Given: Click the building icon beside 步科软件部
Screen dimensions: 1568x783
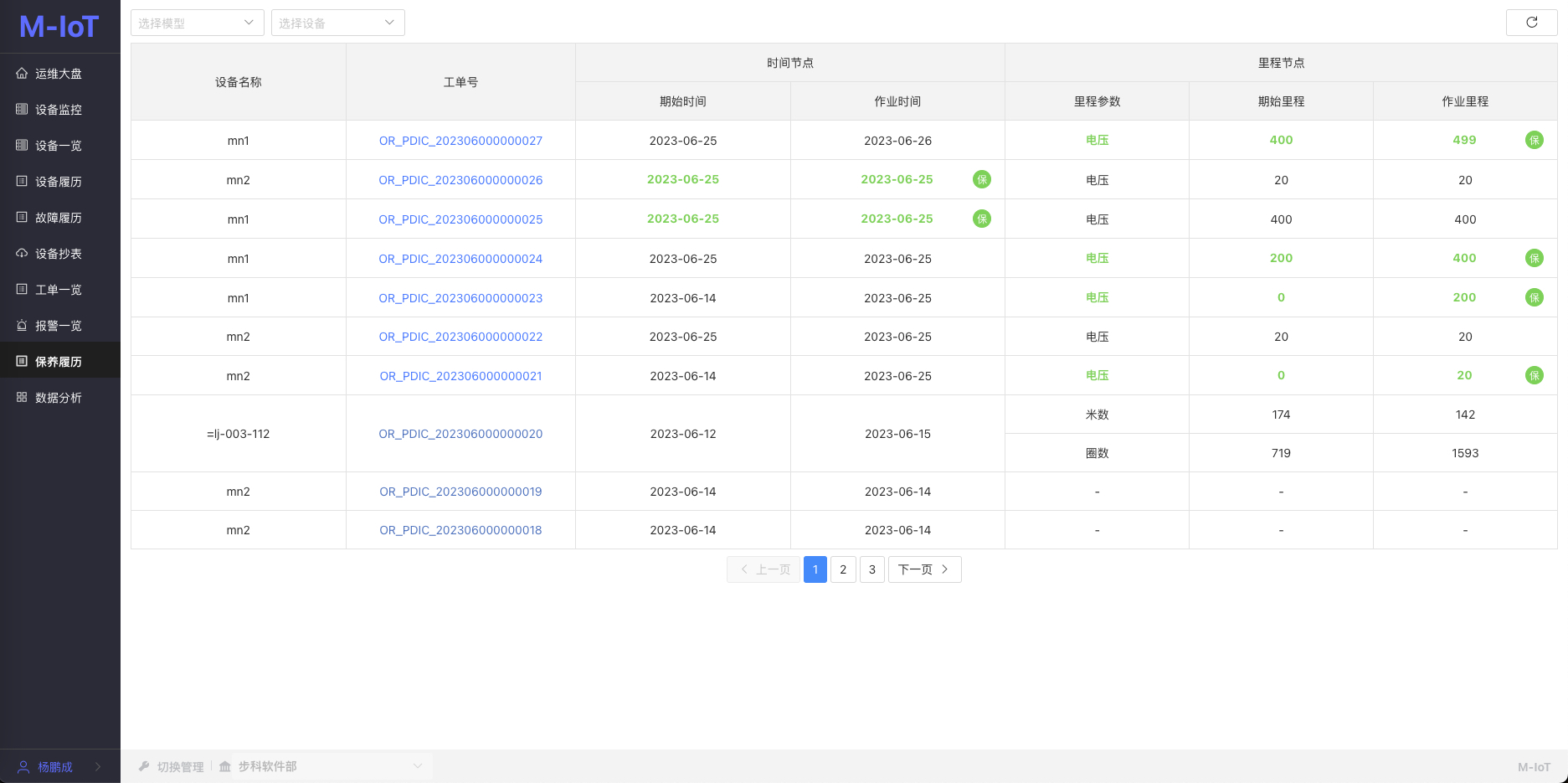Looking at the screenshot, I should (224, 766).
